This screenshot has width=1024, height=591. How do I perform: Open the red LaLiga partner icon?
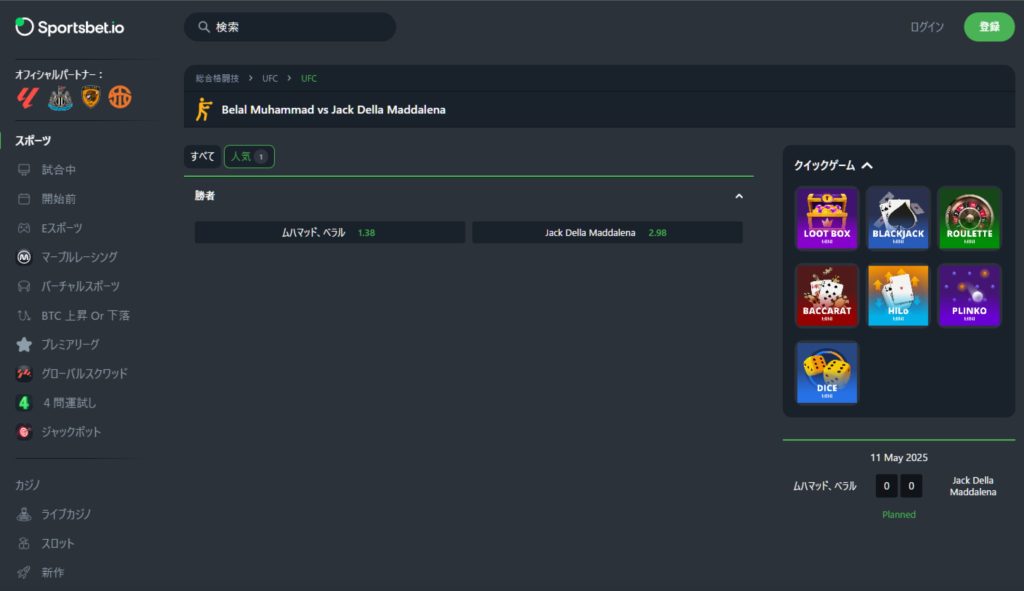pos(27,98)
